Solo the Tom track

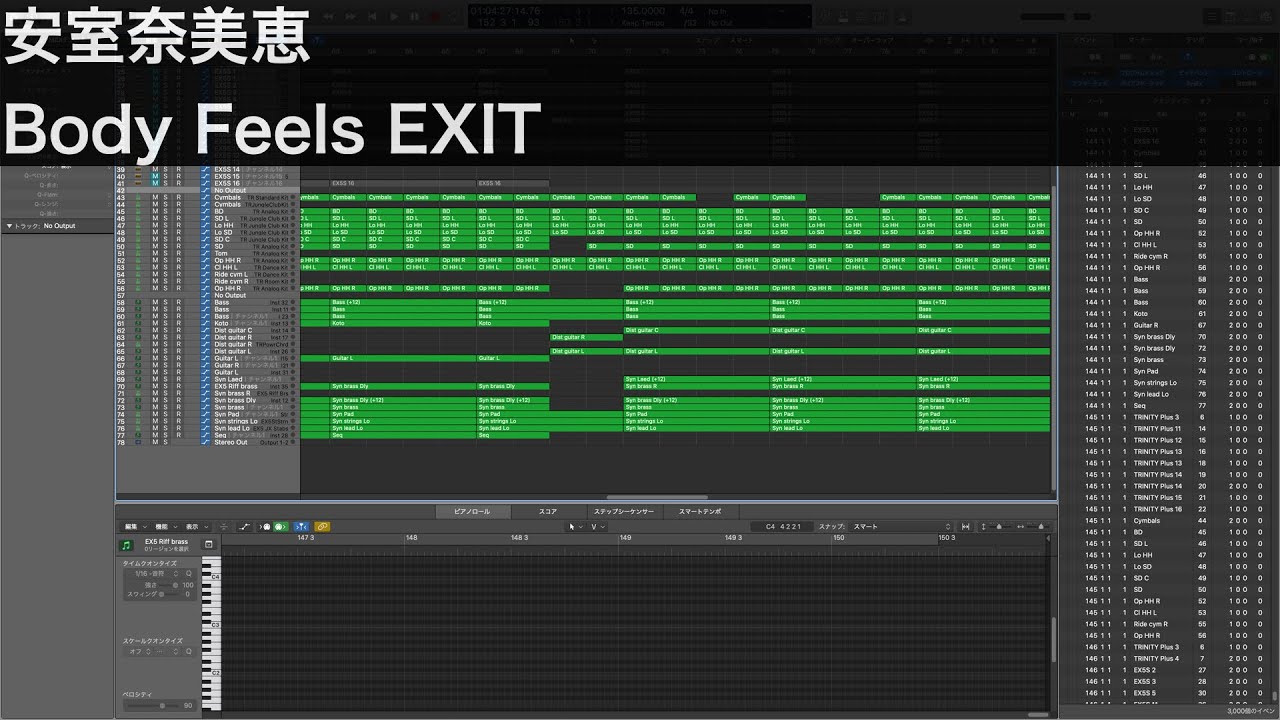tap(166, 253)
